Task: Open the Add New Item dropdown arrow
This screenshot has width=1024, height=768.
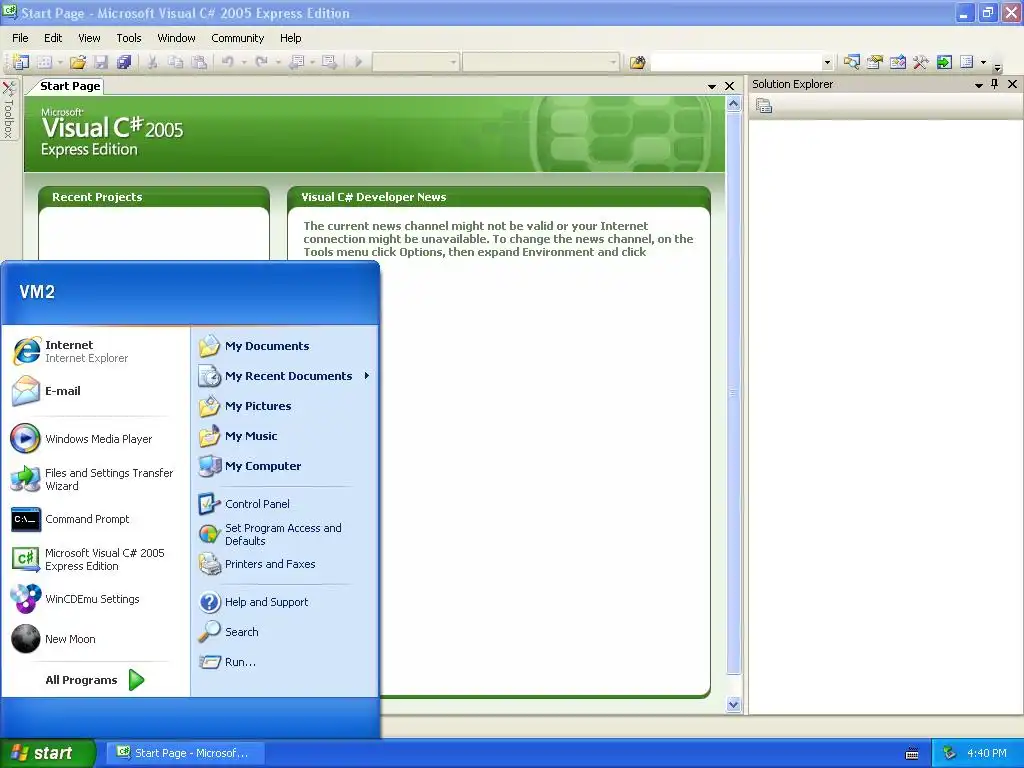Action: (x=60, y=63)
